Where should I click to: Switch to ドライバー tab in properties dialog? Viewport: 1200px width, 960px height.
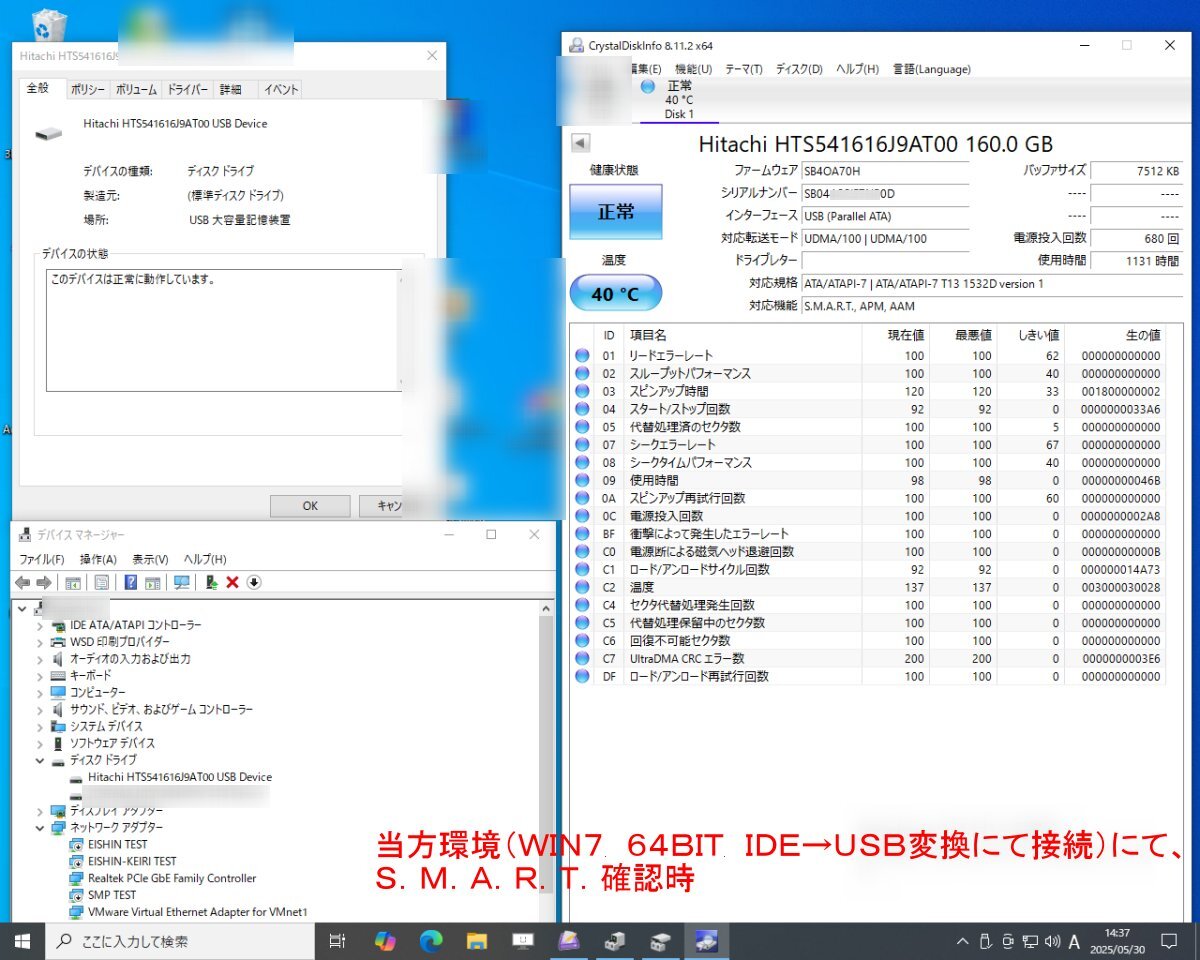tap(187, 90)
